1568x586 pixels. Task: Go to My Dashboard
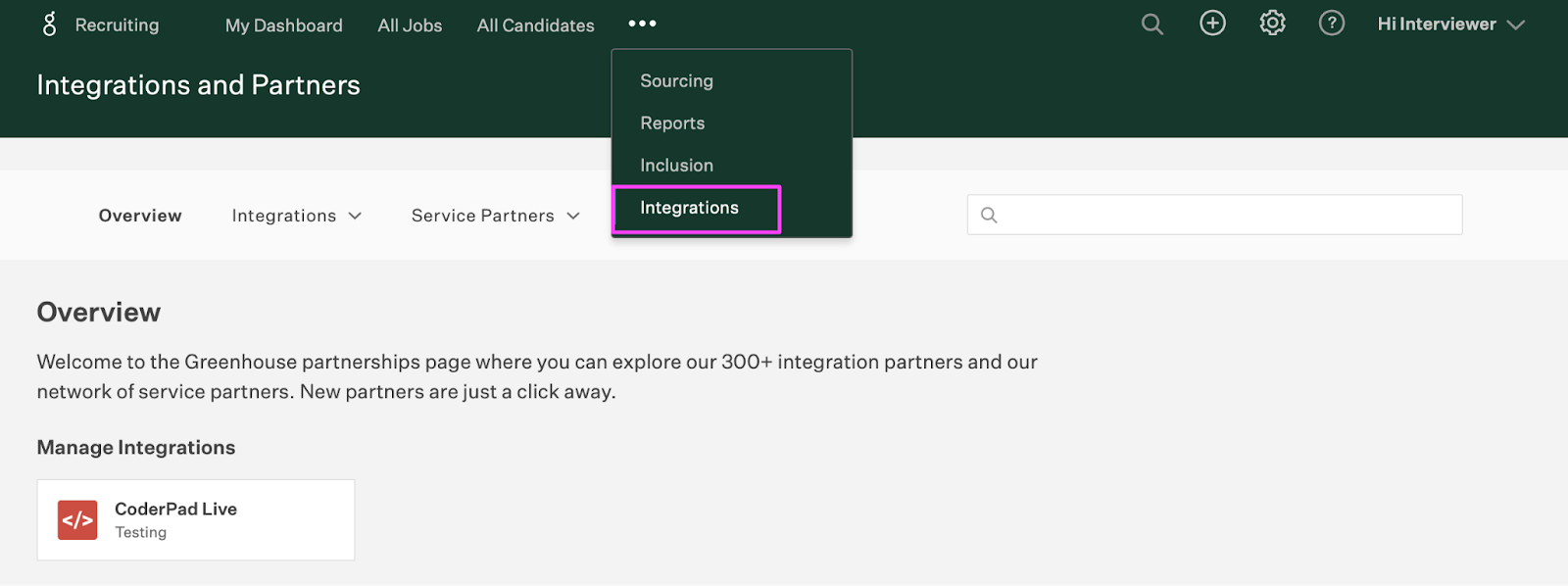point(284,25)
